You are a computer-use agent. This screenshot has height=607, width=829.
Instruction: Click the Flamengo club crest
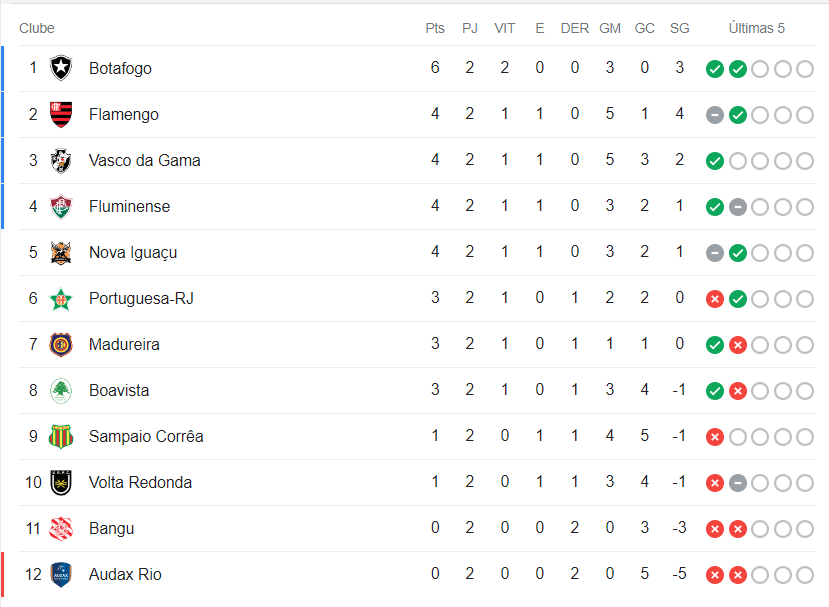(61, 114)
